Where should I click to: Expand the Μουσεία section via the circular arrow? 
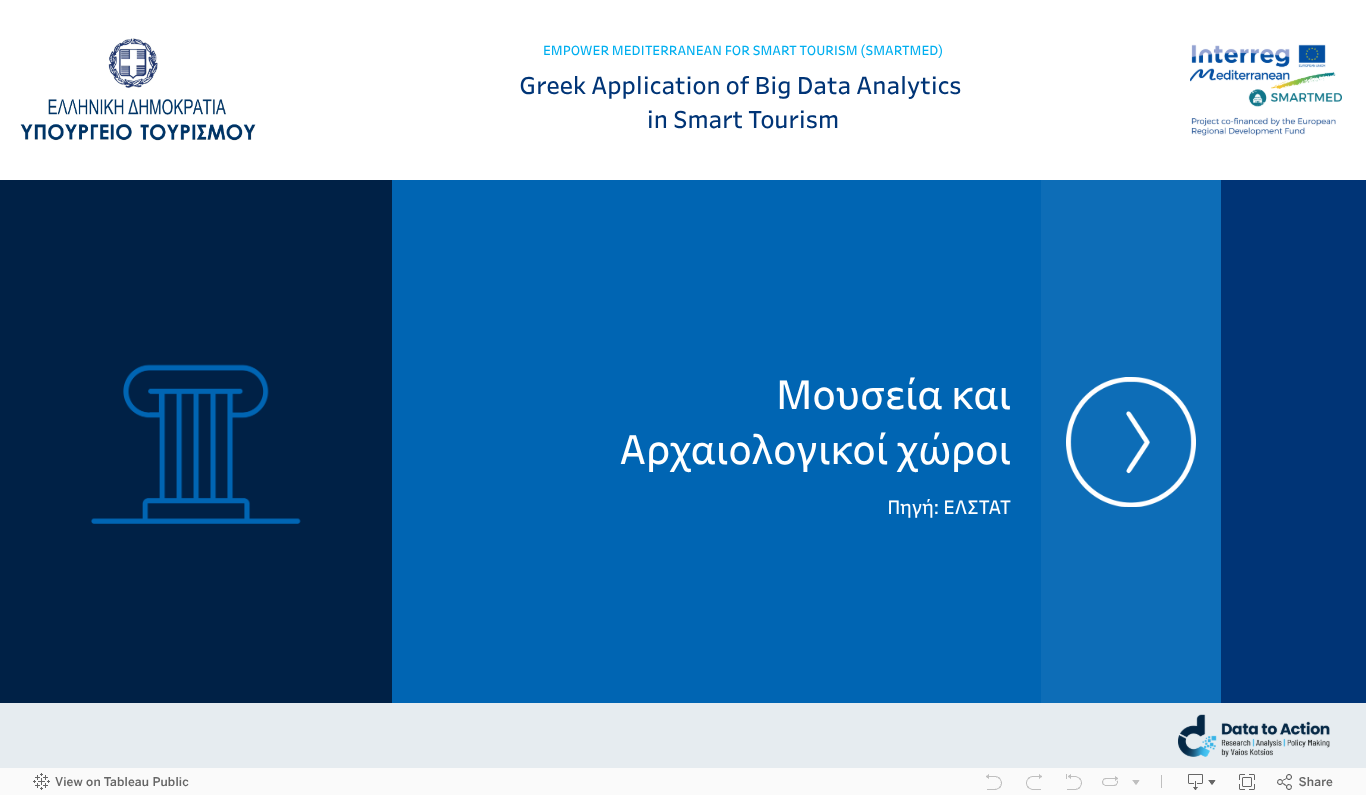(x=1131, y=441)
